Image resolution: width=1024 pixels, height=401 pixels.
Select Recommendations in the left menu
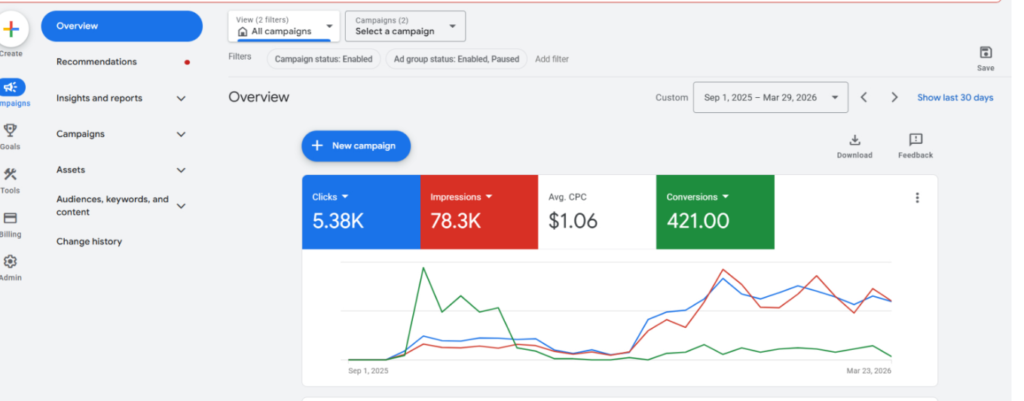click(97, 62)
